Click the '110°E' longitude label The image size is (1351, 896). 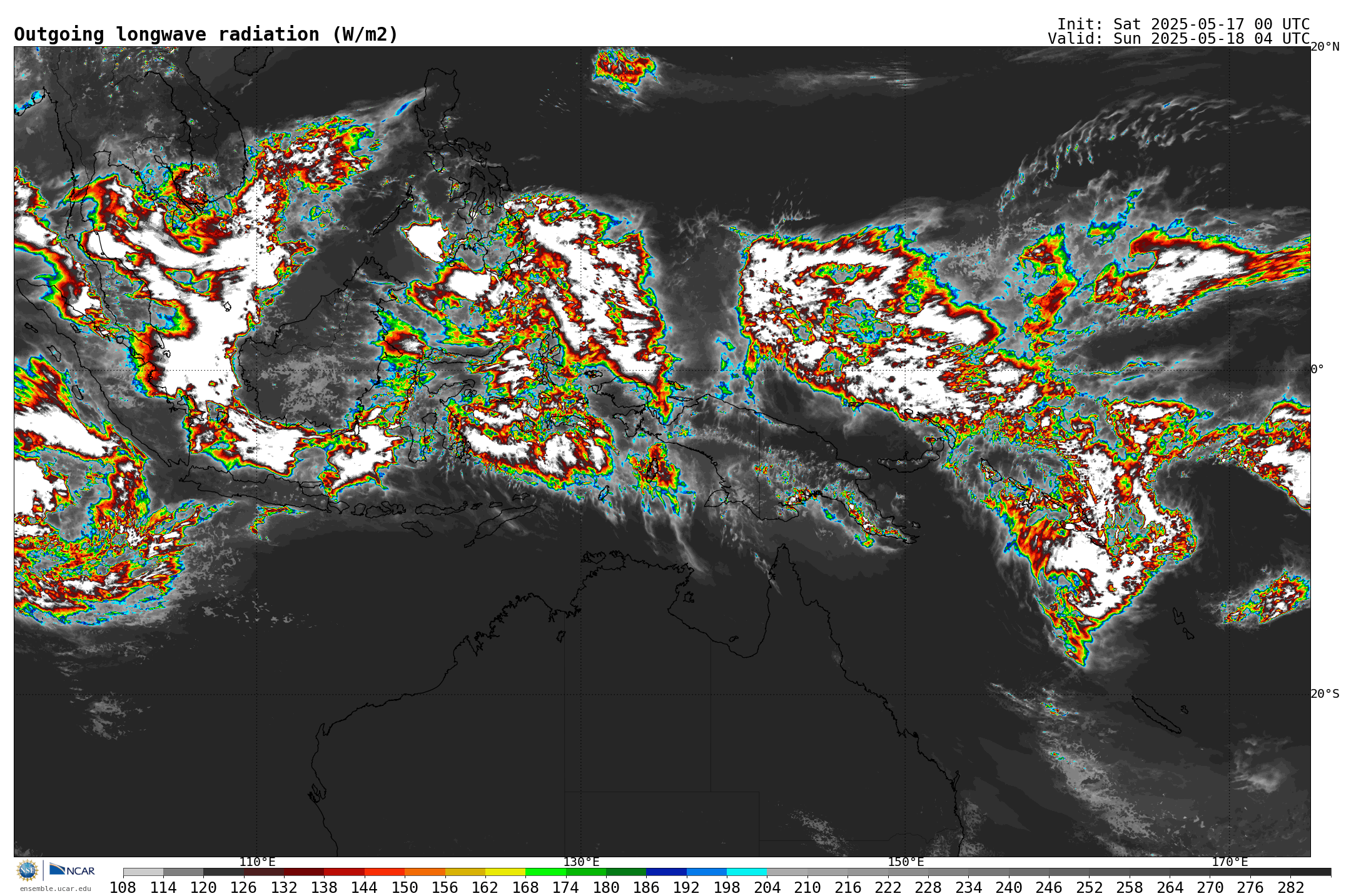pyautogui.click(x=257, y=862)
